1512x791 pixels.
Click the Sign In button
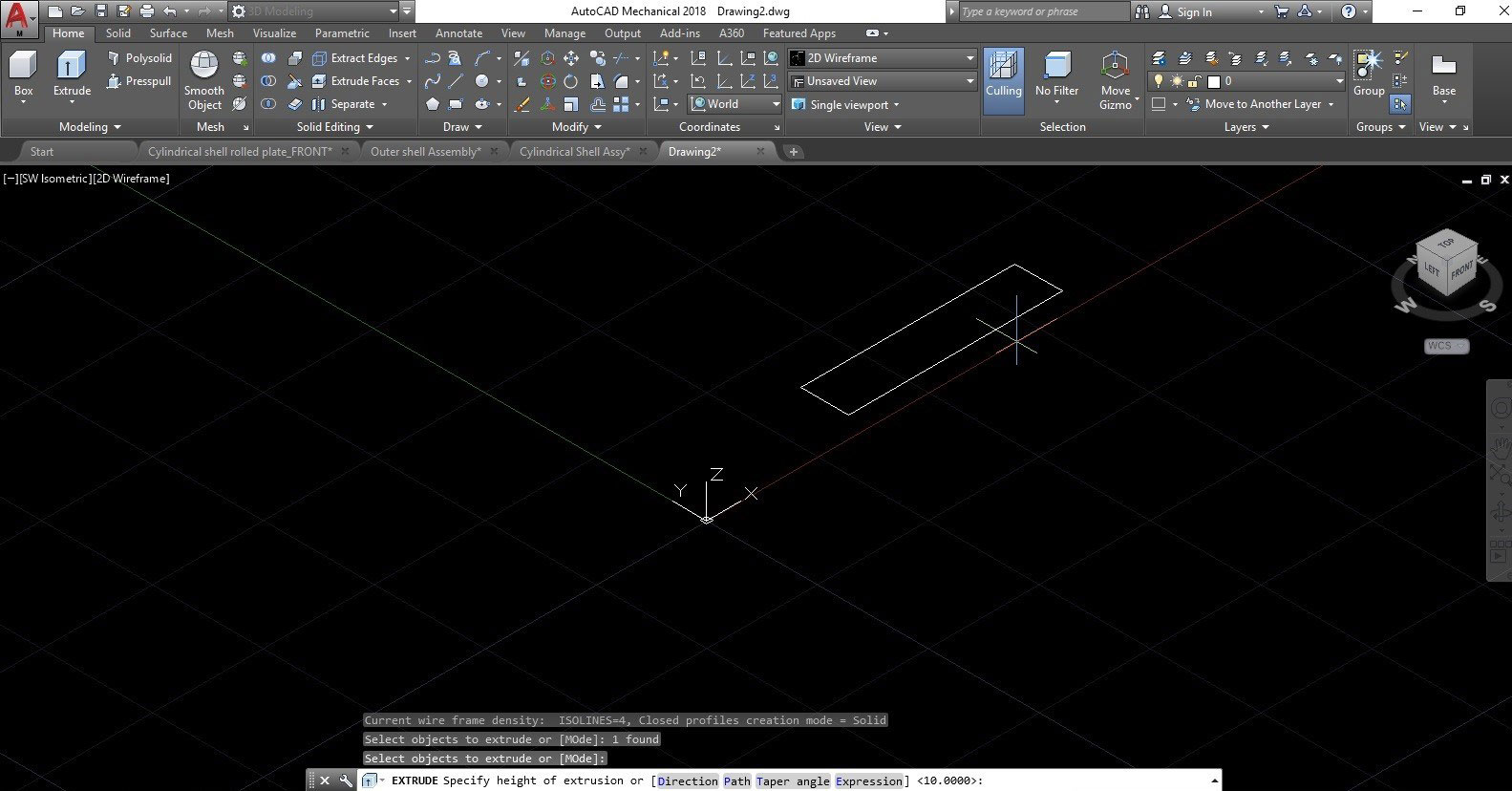[x=1194, y=12]
